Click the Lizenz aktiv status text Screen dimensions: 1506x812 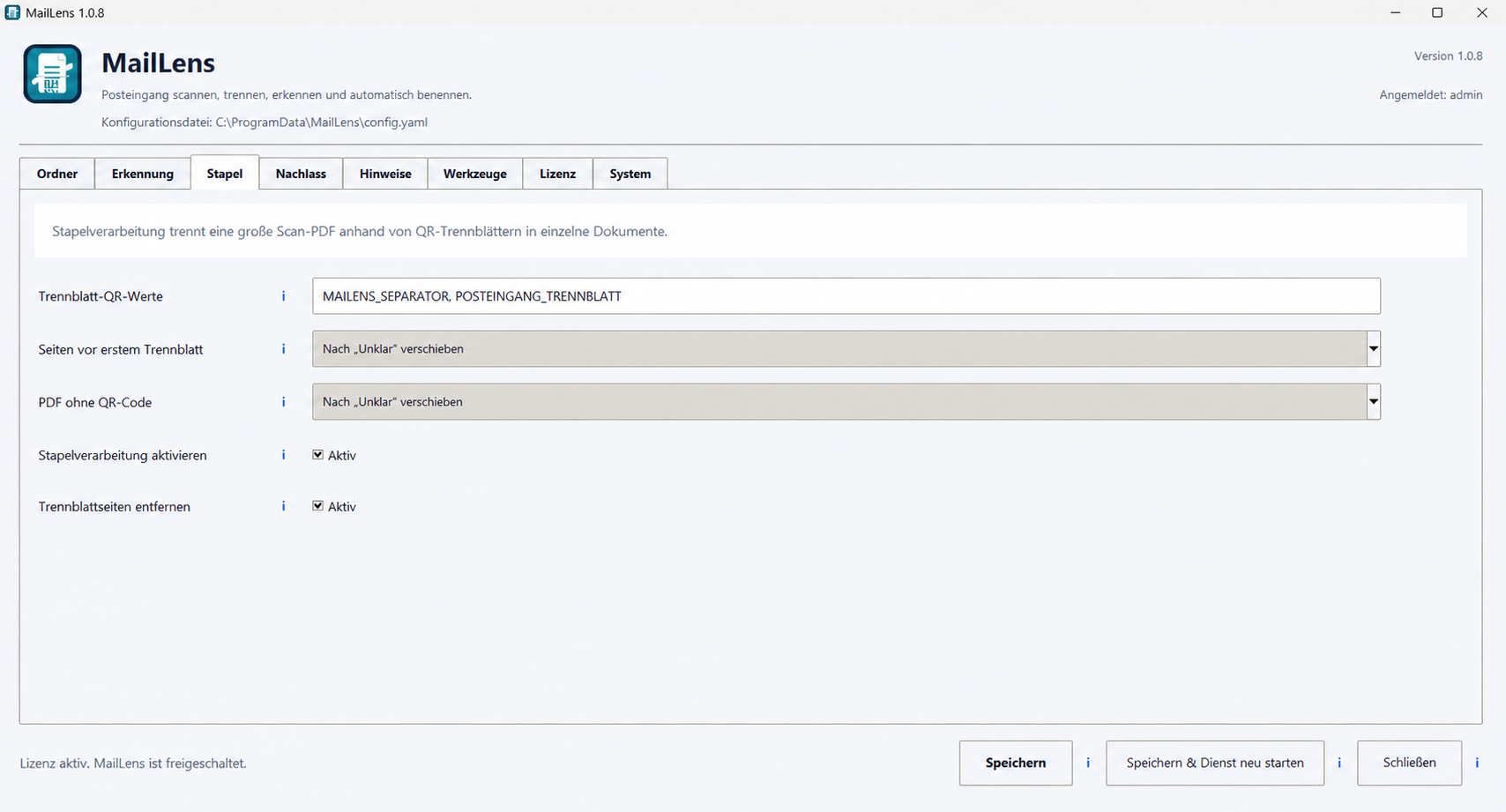[133, 764]
